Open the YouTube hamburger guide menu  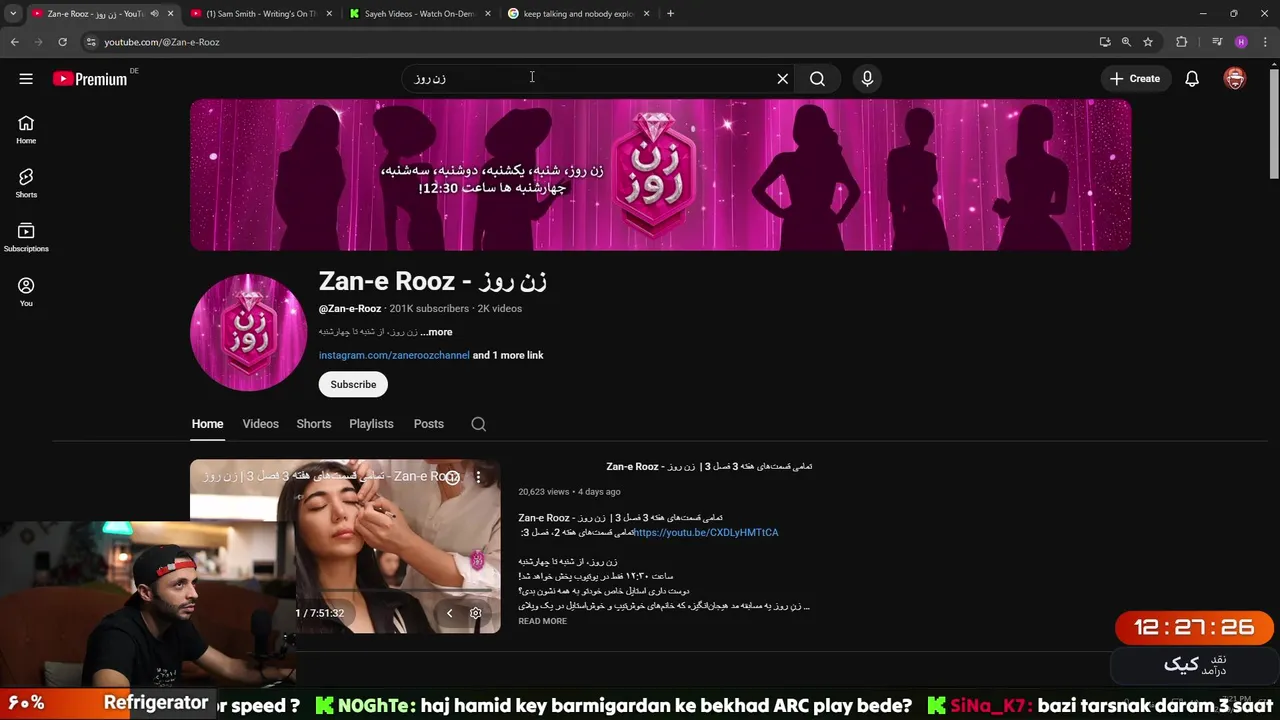coord(26,79)
